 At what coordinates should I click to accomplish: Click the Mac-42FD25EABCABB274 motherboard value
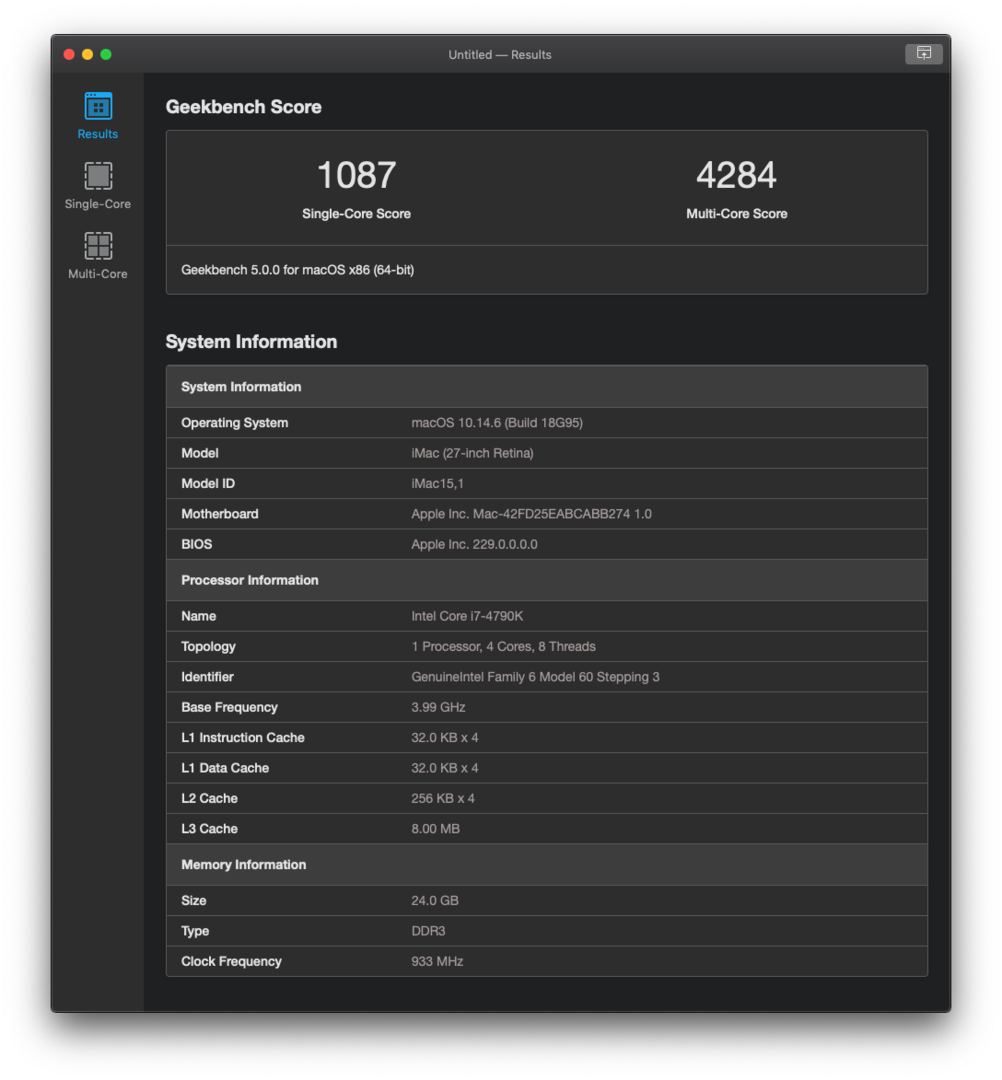531,514
